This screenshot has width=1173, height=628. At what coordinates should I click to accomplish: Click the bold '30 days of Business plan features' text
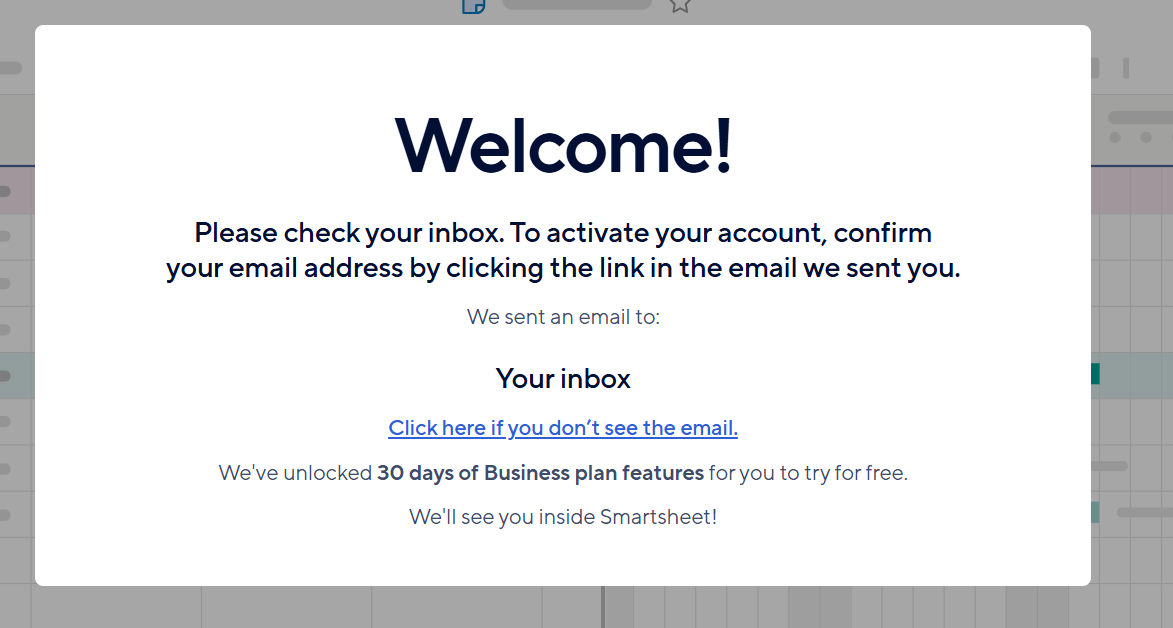click(540, 472)
